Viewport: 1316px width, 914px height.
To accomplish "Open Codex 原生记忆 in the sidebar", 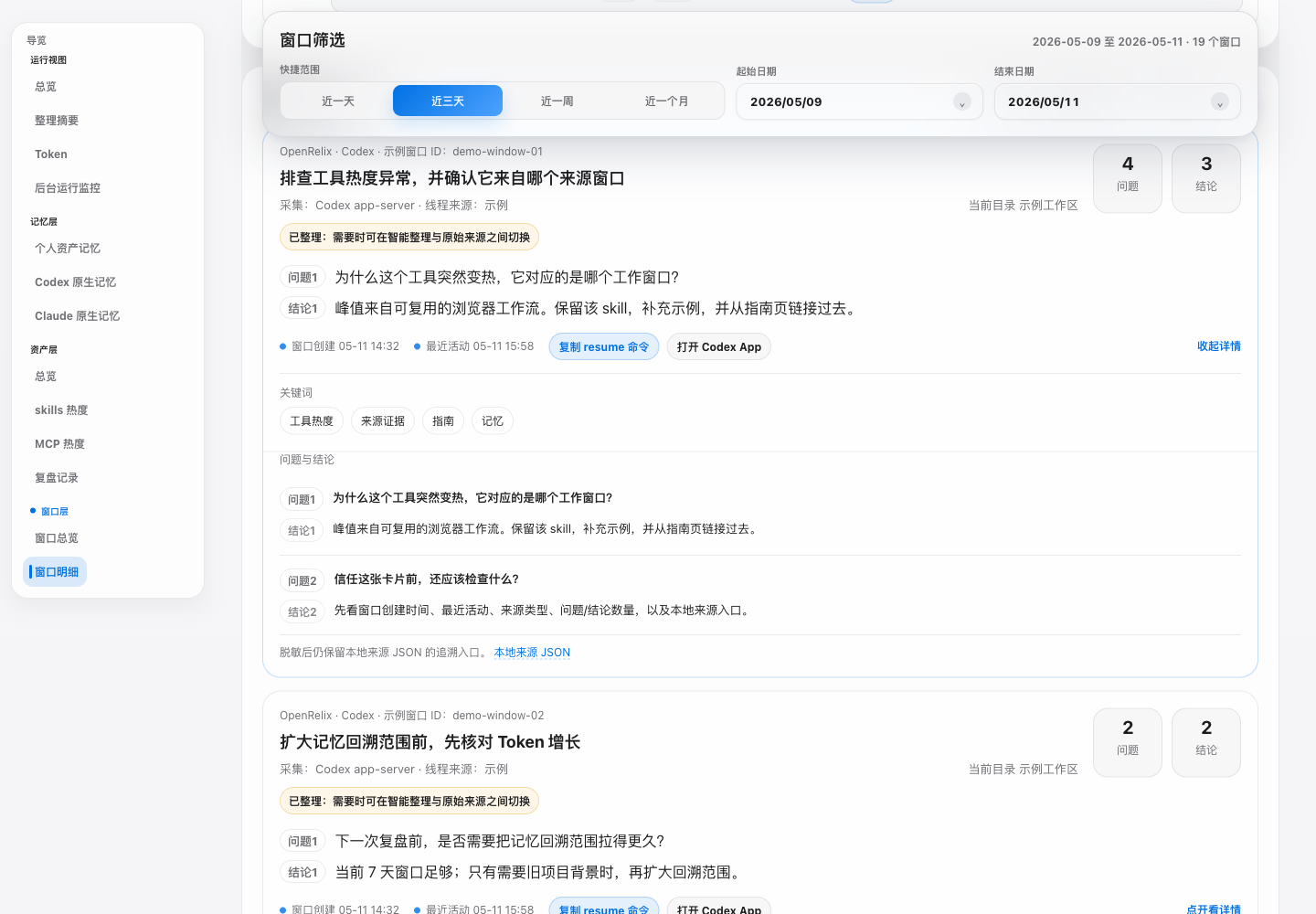I will click(75, 282).
